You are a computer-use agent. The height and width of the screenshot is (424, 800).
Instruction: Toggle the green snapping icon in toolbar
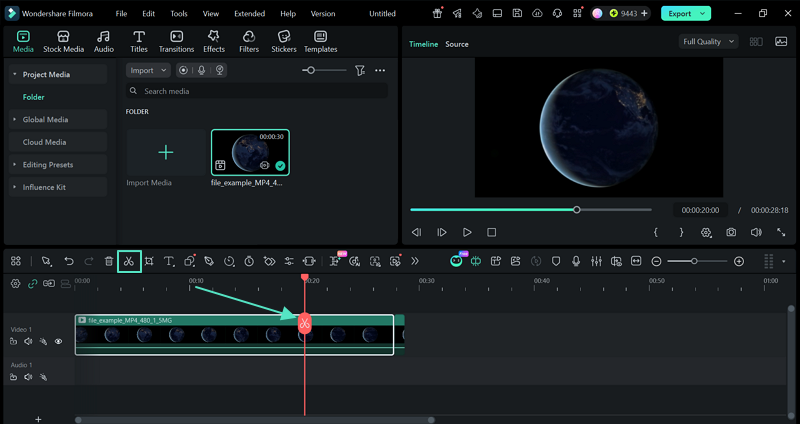[x=476, y=261]
